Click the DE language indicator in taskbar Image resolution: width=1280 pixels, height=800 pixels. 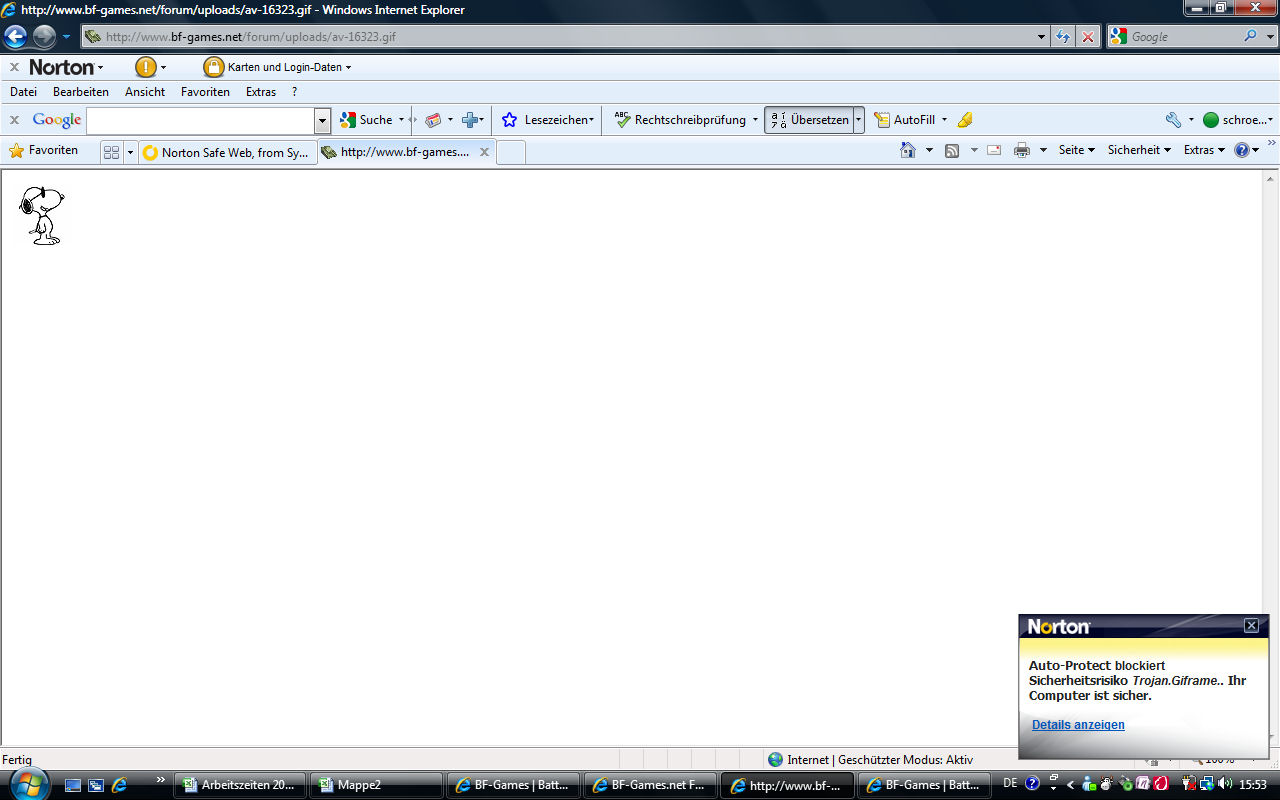point(1010,784)
